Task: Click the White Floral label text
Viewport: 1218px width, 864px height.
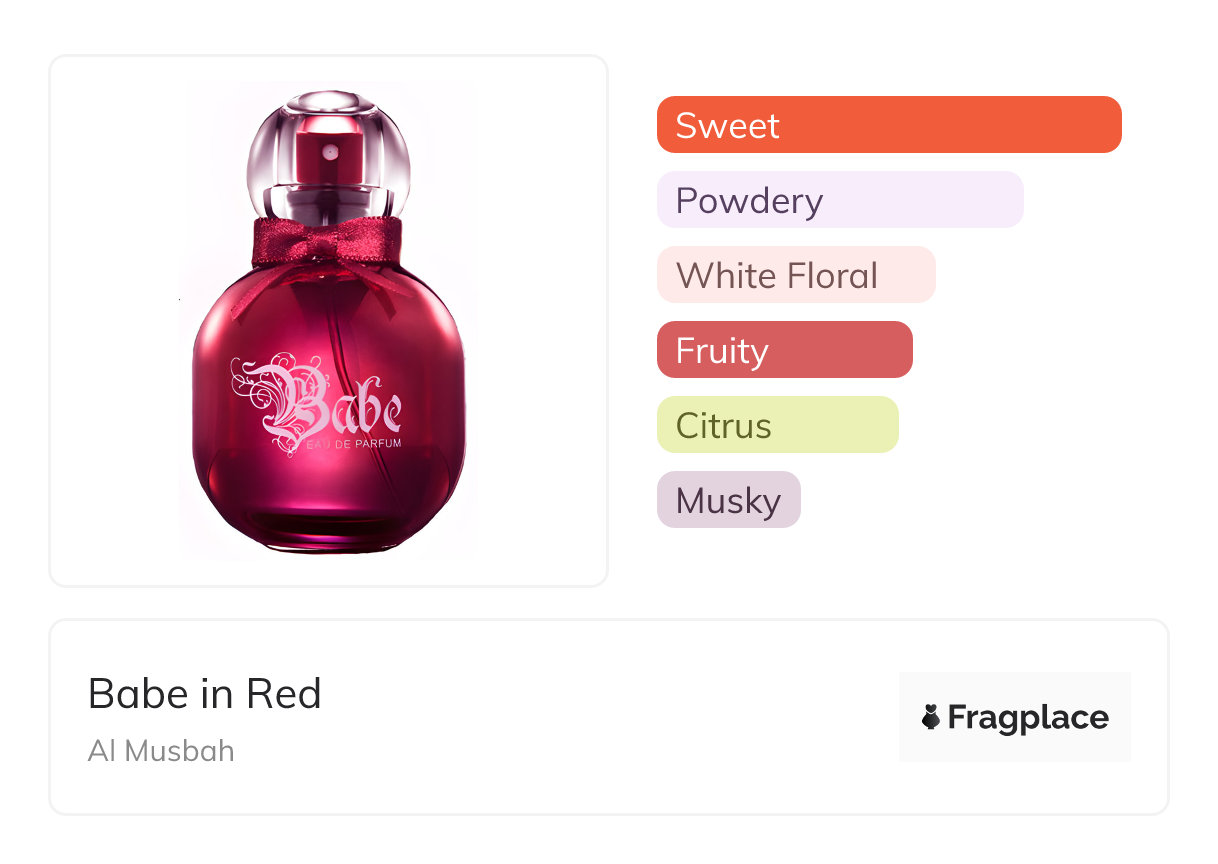Action: [x=776, y=275]
